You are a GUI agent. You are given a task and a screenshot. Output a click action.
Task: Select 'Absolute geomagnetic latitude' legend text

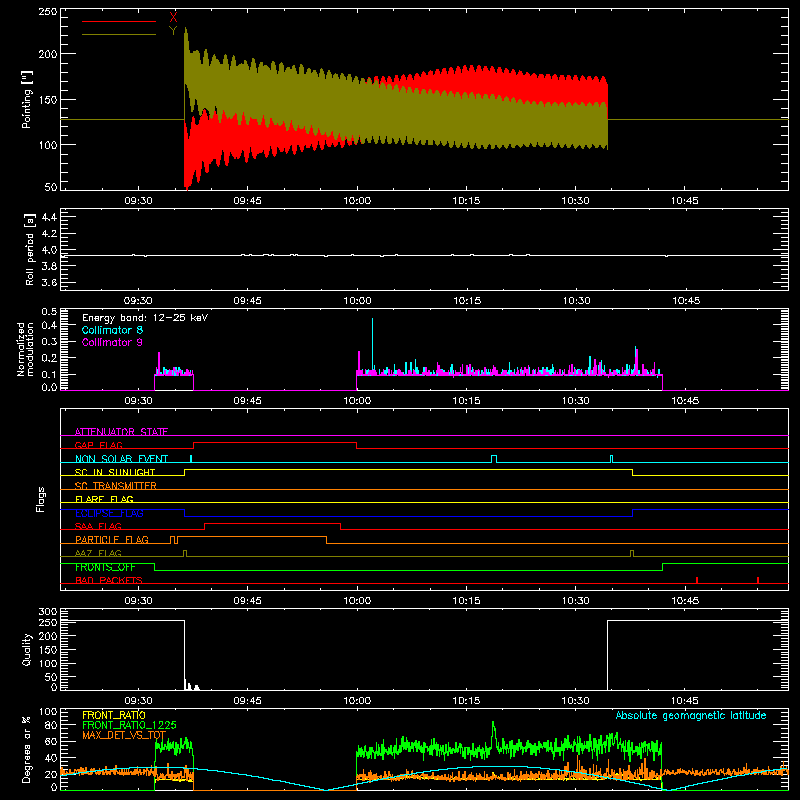[691, 715]
